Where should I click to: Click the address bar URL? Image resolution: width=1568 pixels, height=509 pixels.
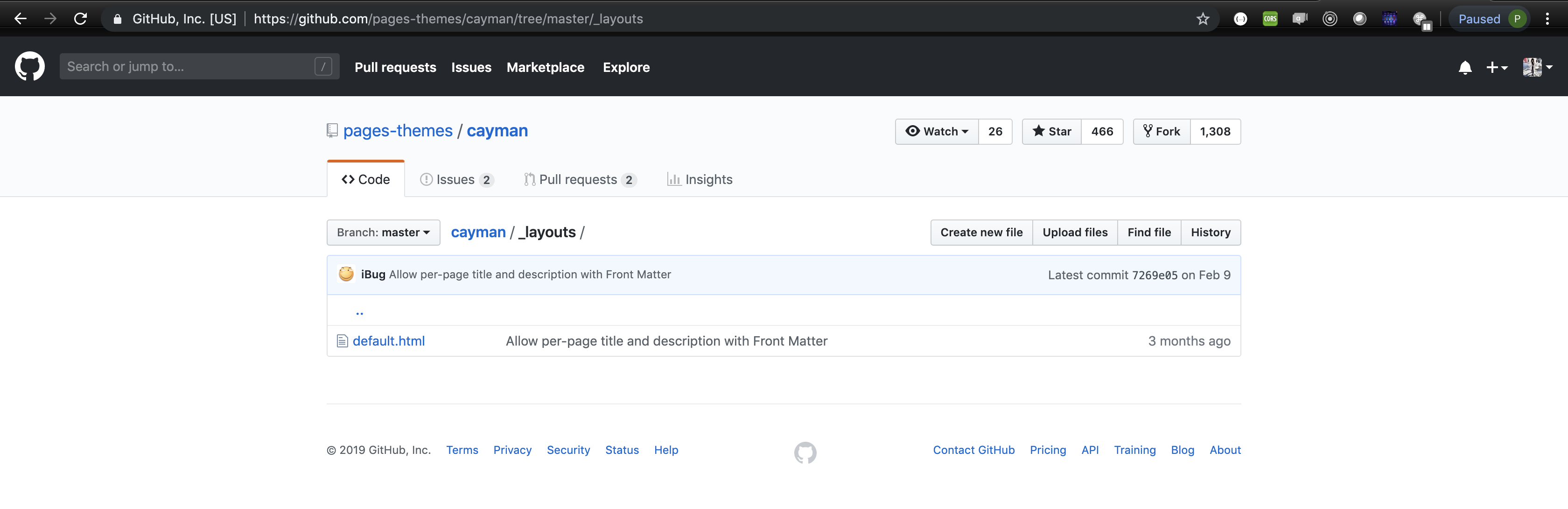tap(448, 19)
